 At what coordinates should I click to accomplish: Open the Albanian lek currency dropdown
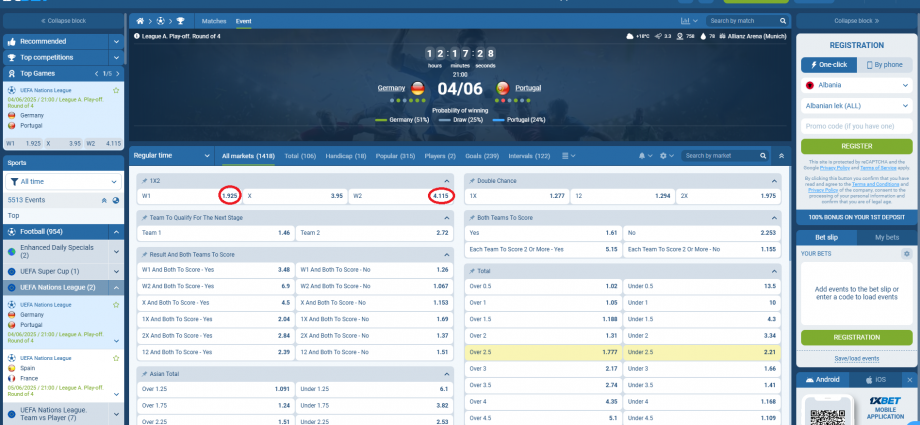857,106
